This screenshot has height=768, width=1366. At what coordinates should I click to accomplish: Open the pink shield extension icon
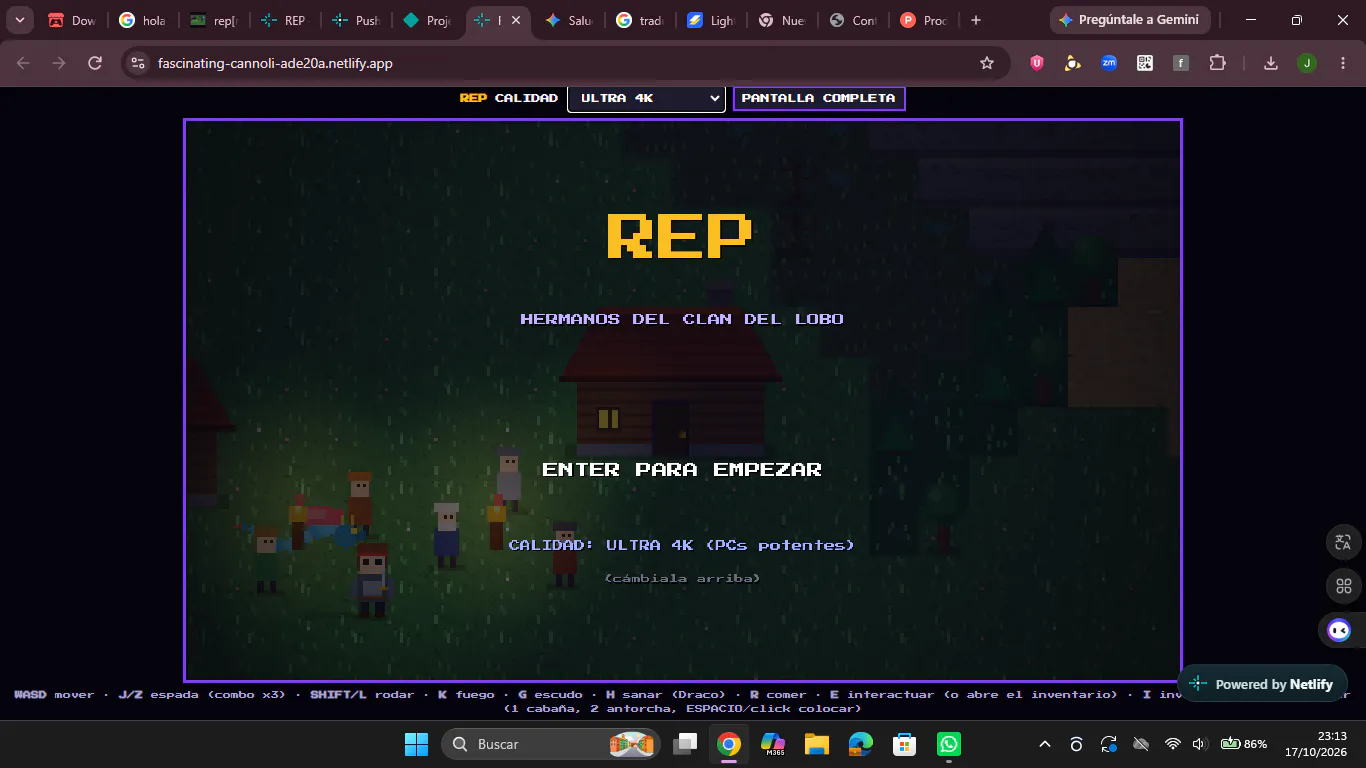1037,63
